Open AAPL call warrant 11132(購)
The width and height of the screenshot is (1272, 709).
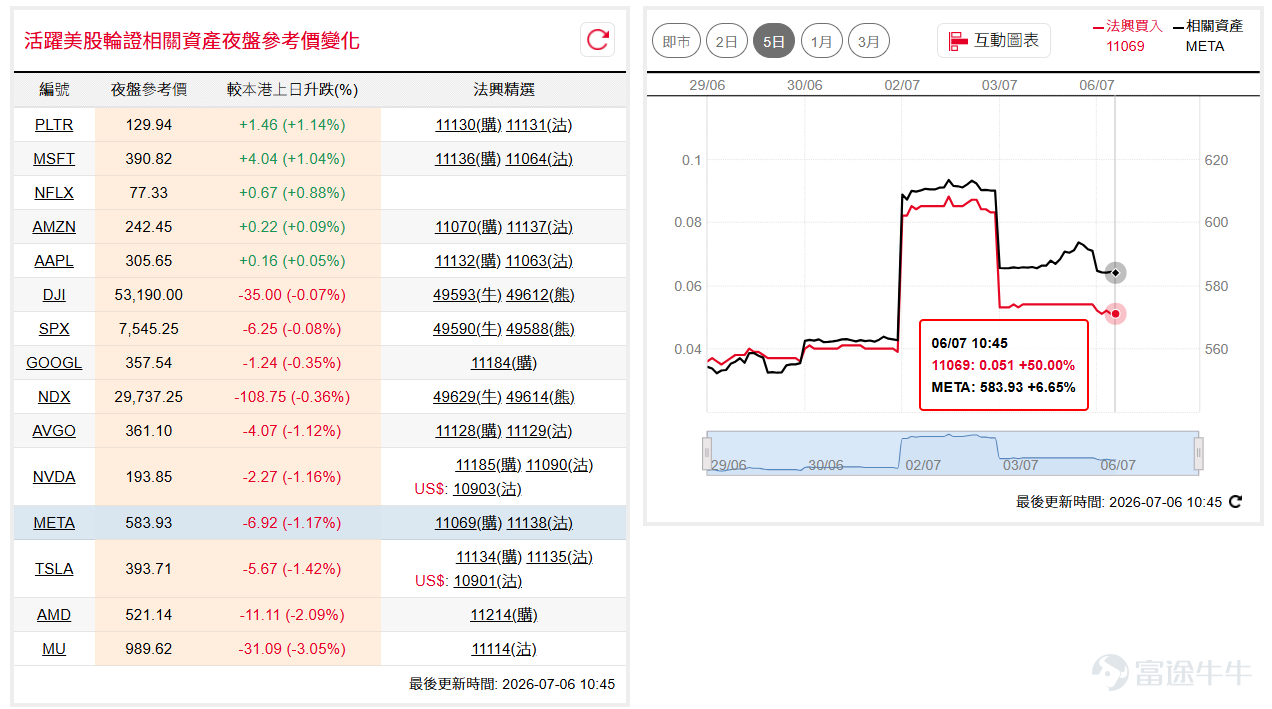pyautogui.click(x=468, y=261)
